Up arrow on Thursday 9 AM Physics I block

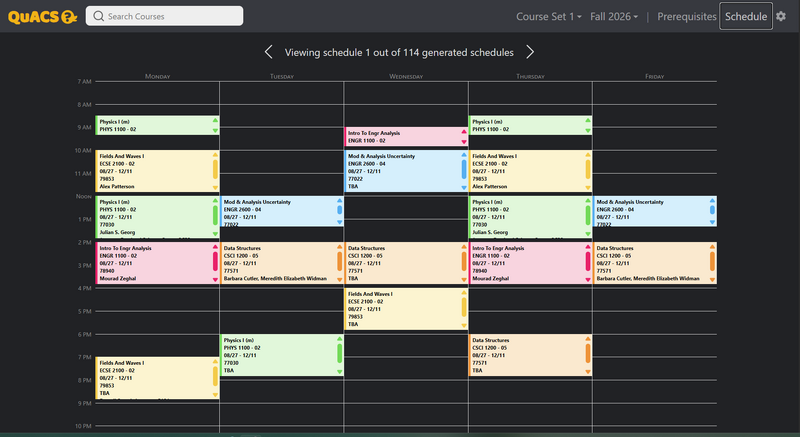click(588, 120)
